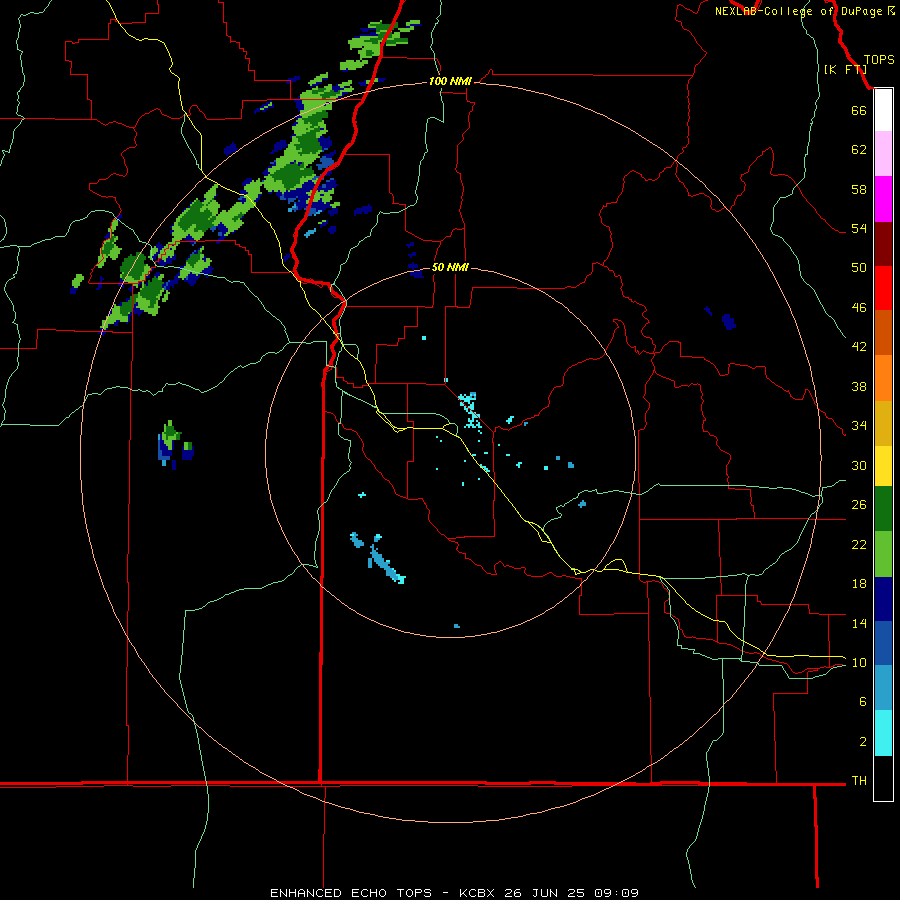Click the magenta 58 K FT legend swatch
This screenshot has height=900, width=900.
point(883,199)
